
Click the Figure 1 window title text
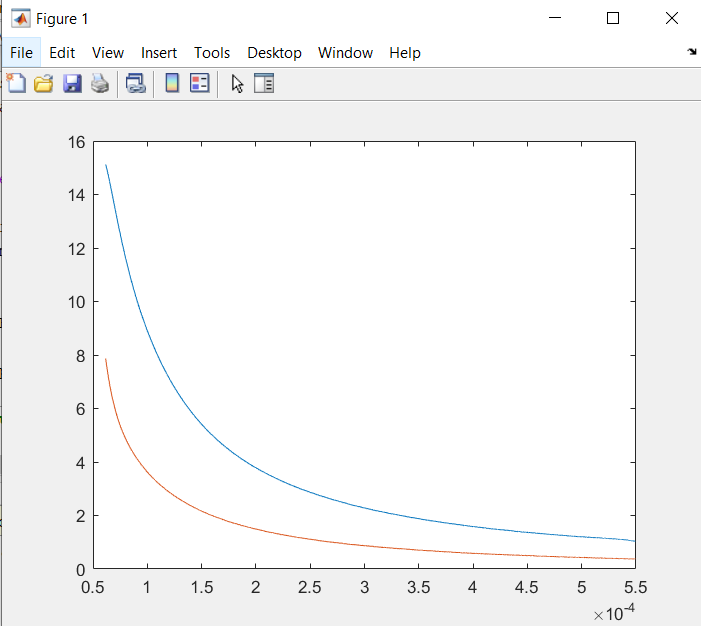62,19
